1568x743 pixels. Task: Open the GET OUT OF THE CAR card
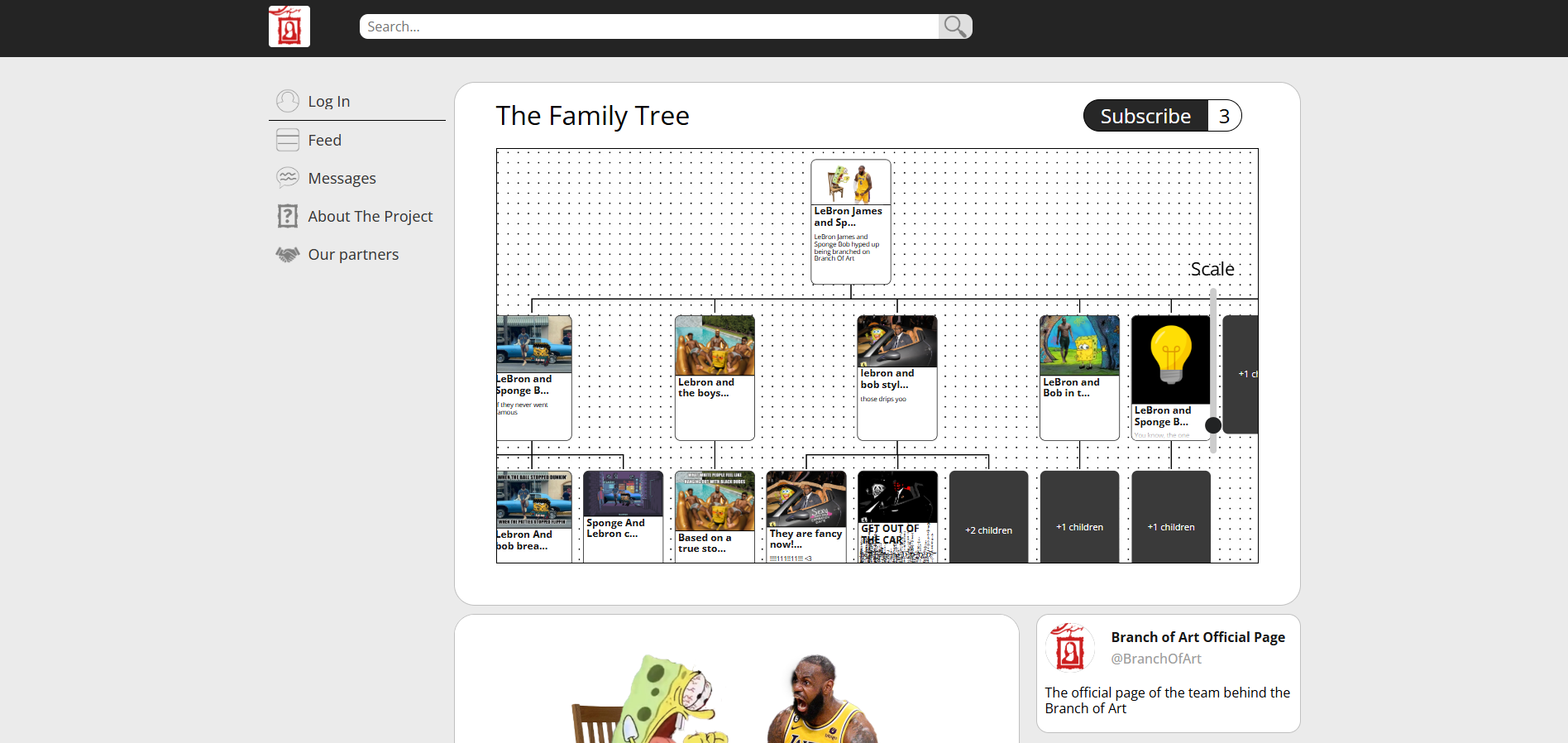(x=897, y=517)
